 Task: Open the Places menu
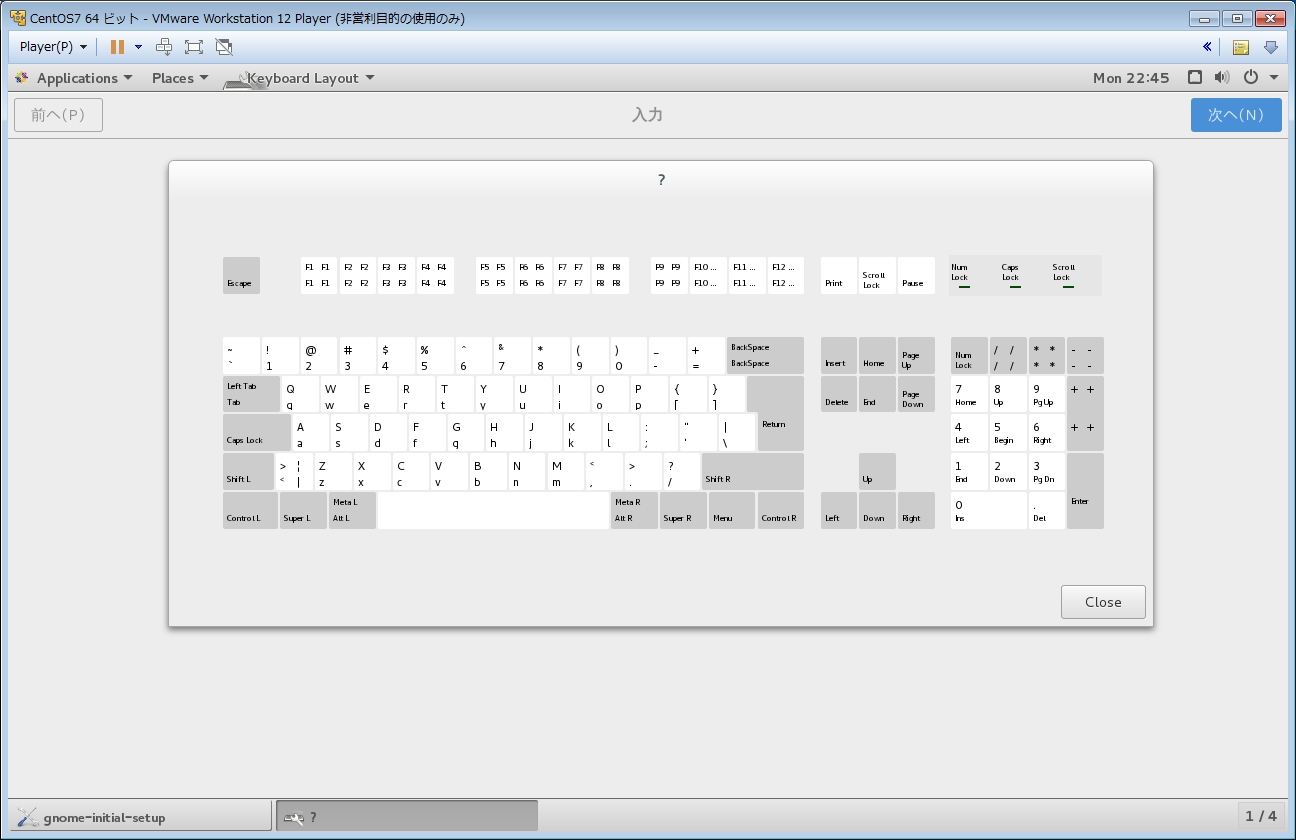(x=180, y=78)
